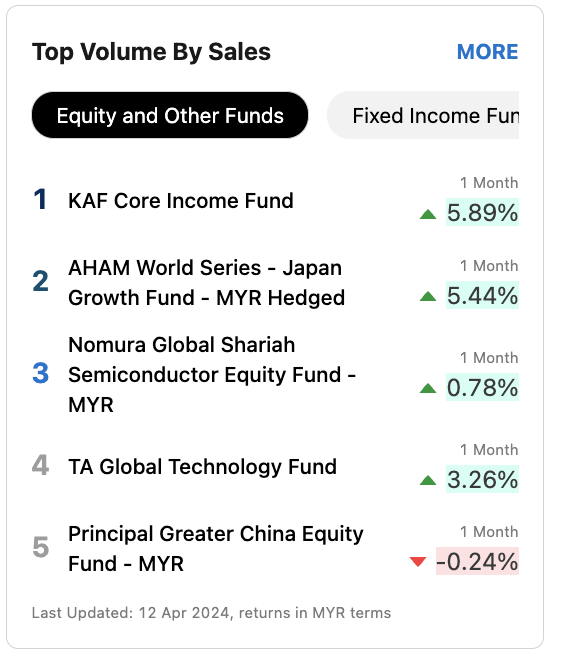Click the -0.24% return value
This screenshot has width=572, height=660.
[x=477, y=561]
